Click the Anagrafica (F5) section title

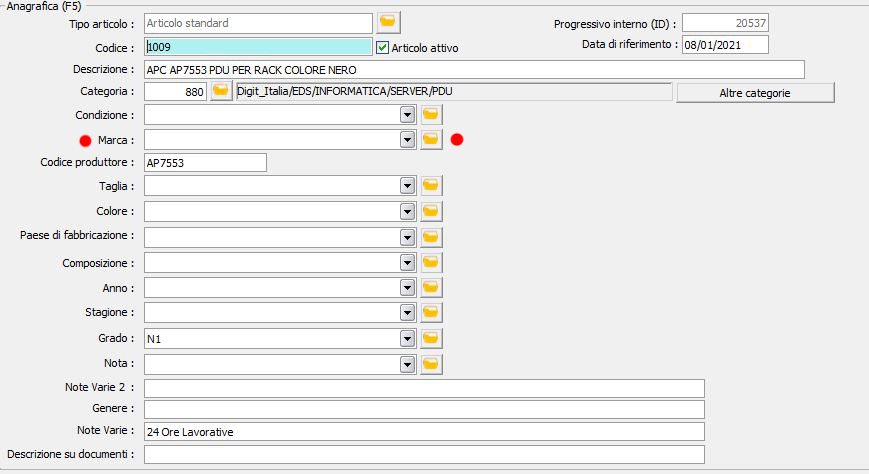coord(44,6)
